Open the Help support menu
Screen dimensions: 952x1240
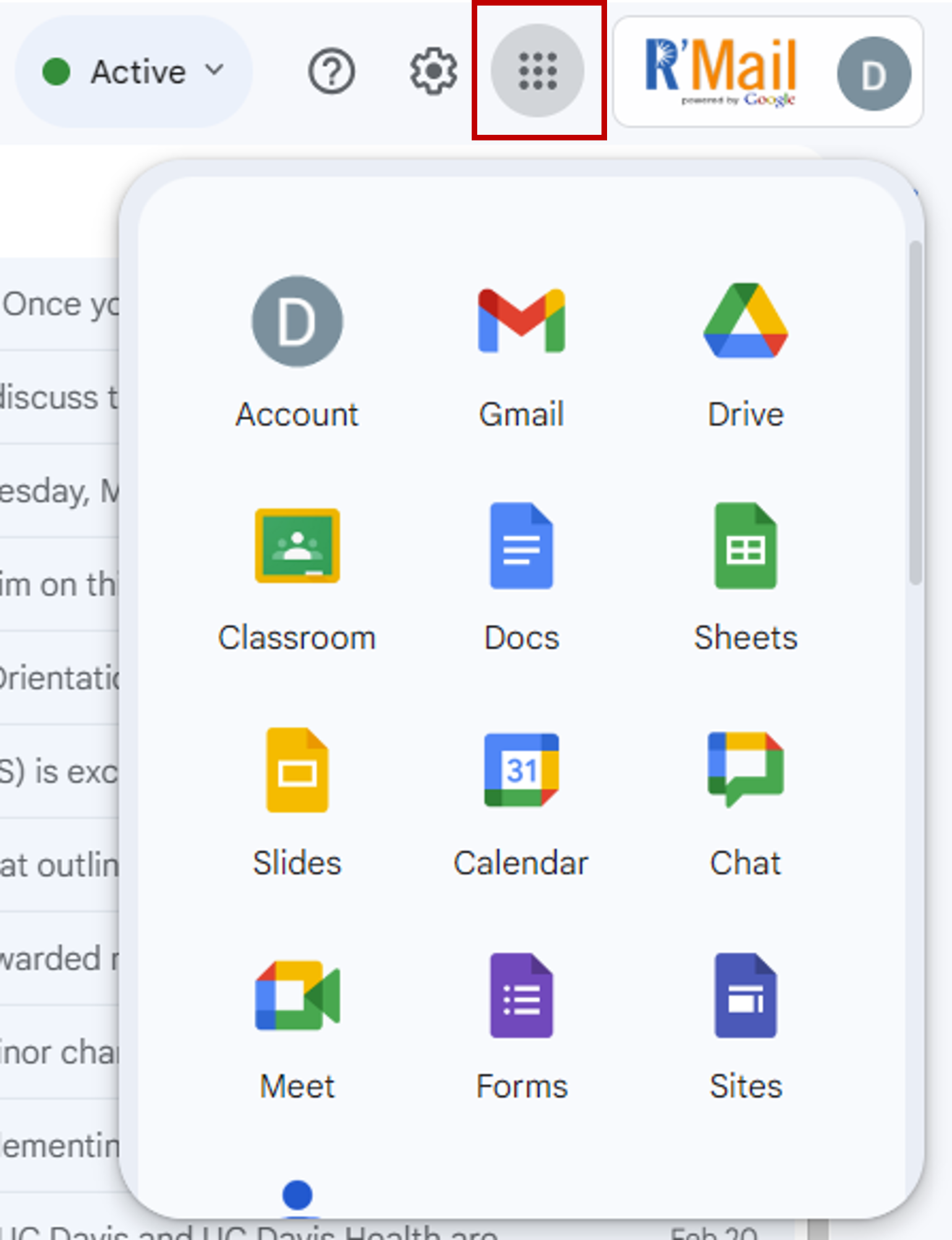coord(331,72)
